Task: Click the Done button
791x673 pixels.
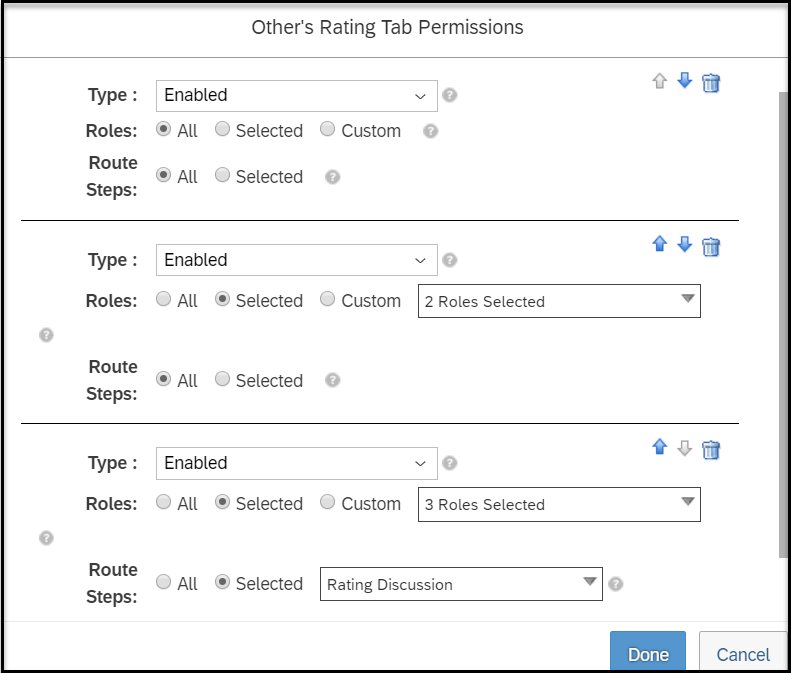Action: [x=648, y=651]
